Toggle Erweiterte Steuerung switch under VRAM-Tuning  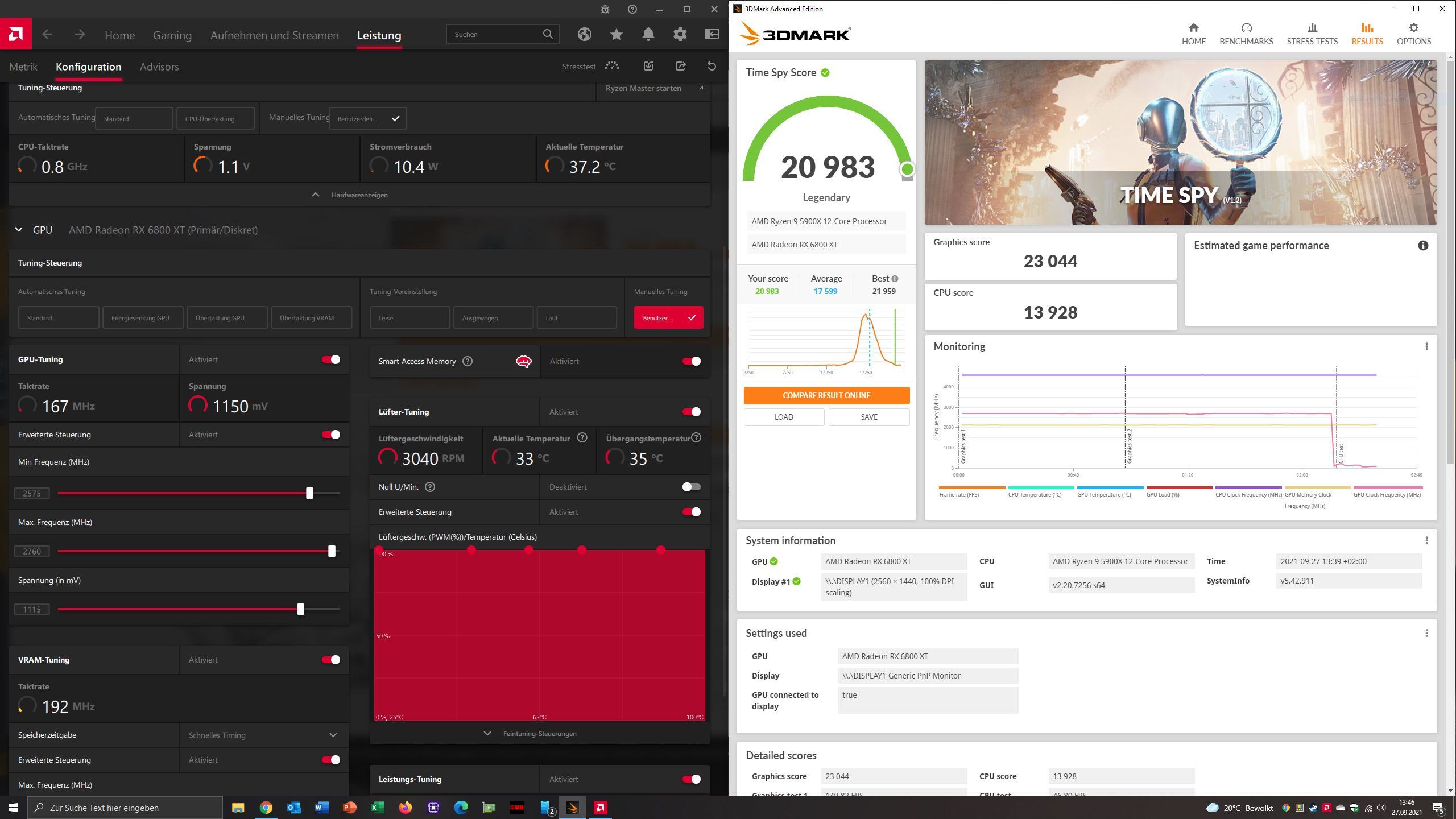[x=330, y=760]
